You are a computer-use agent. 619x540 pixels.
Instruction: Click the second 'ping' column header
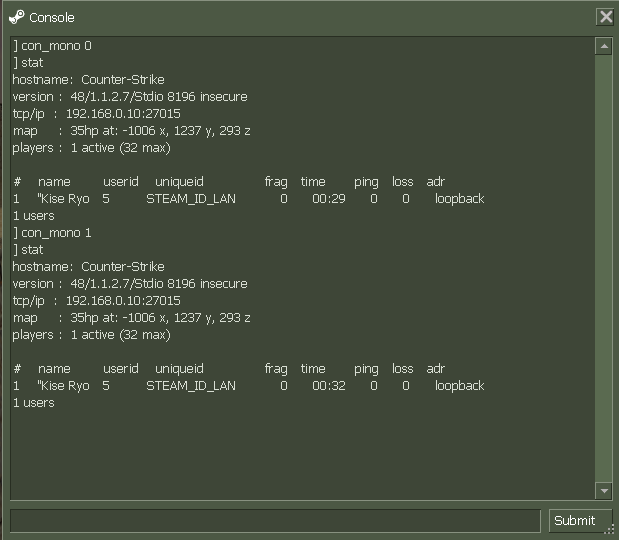[366, 369]
